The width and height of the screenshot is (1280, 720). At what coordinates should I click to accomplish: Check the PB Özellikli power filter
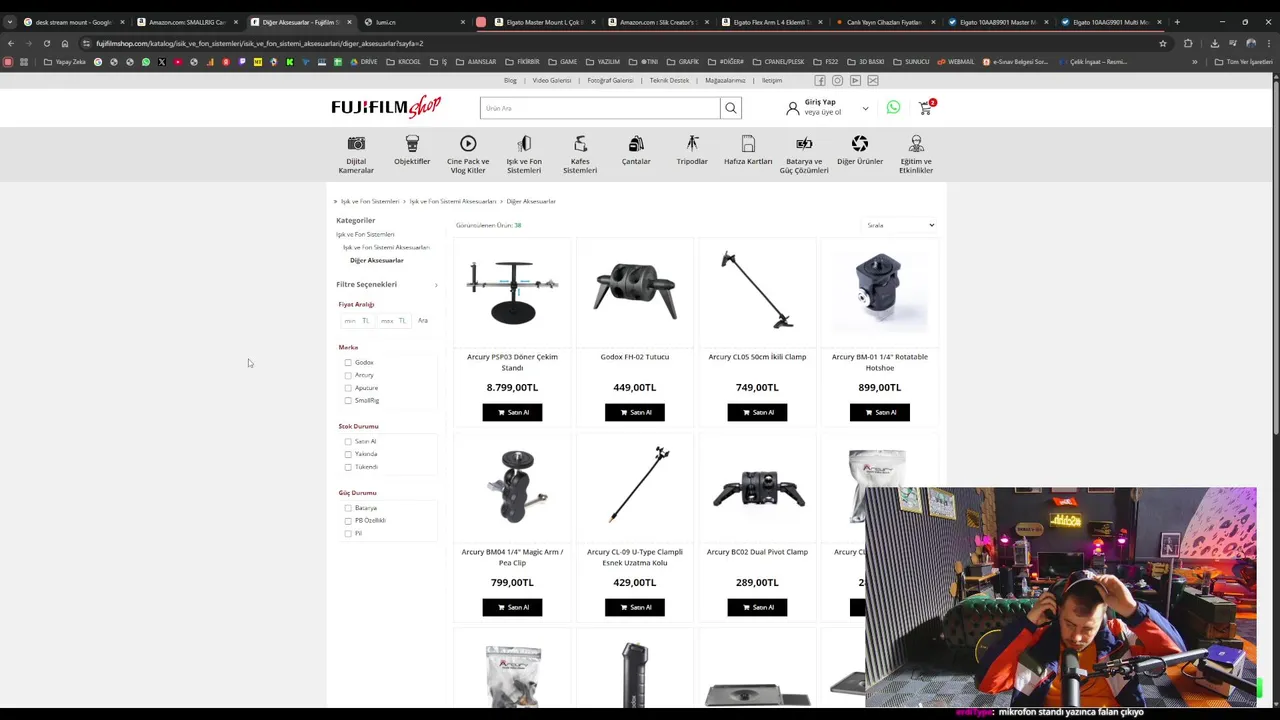click(348, 521)
